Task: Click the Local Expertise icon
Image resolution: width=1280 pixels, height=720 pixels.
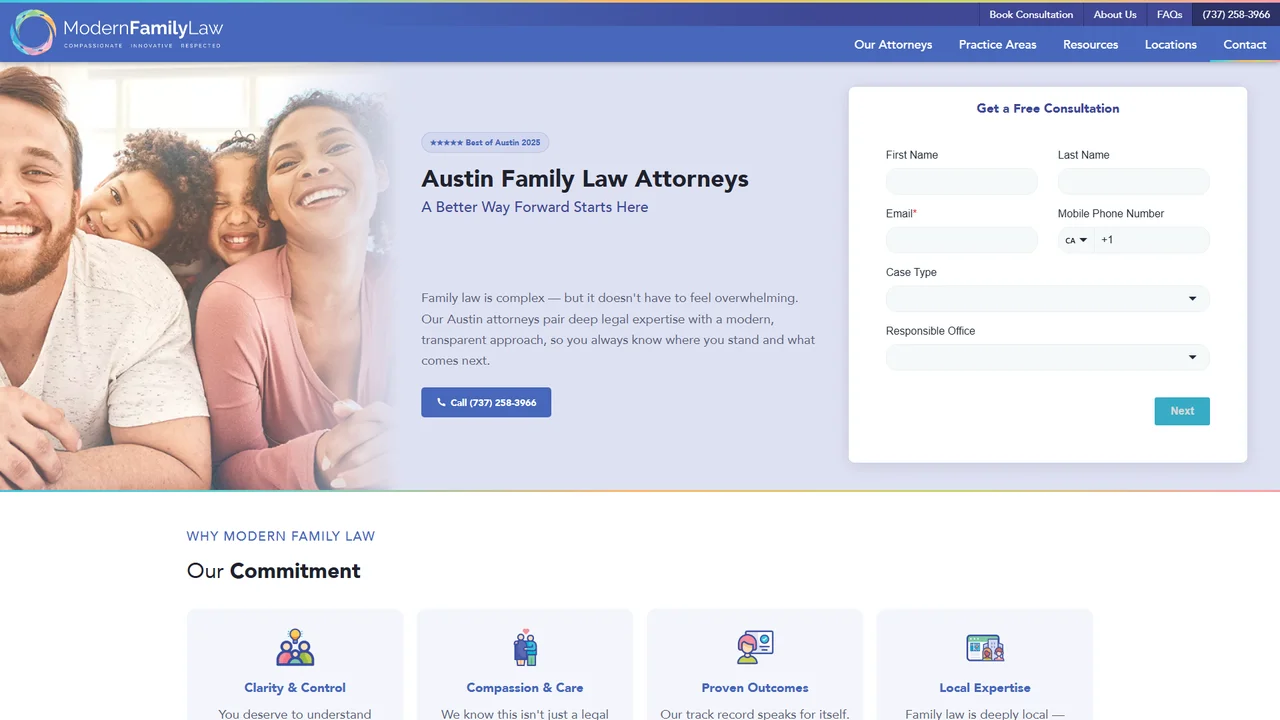Action: (985, 647)
